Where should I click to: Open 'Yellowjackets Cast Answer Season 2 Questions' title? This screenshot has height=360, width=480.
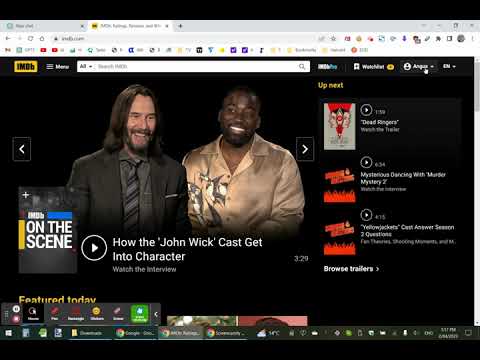coord(407,231)
